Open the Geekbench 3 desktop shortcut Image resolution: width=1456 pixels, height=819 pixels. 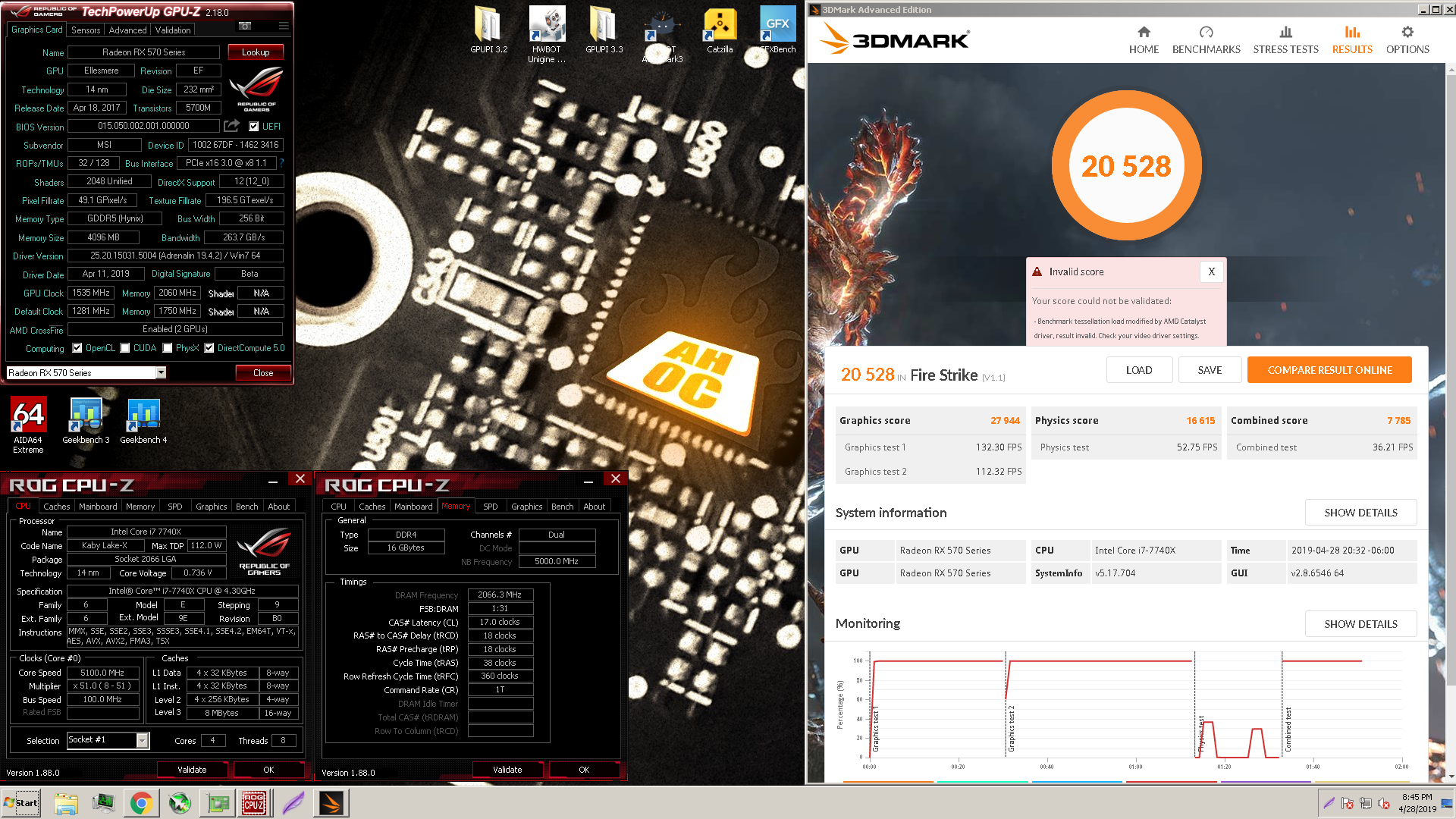tap(86, 421)
